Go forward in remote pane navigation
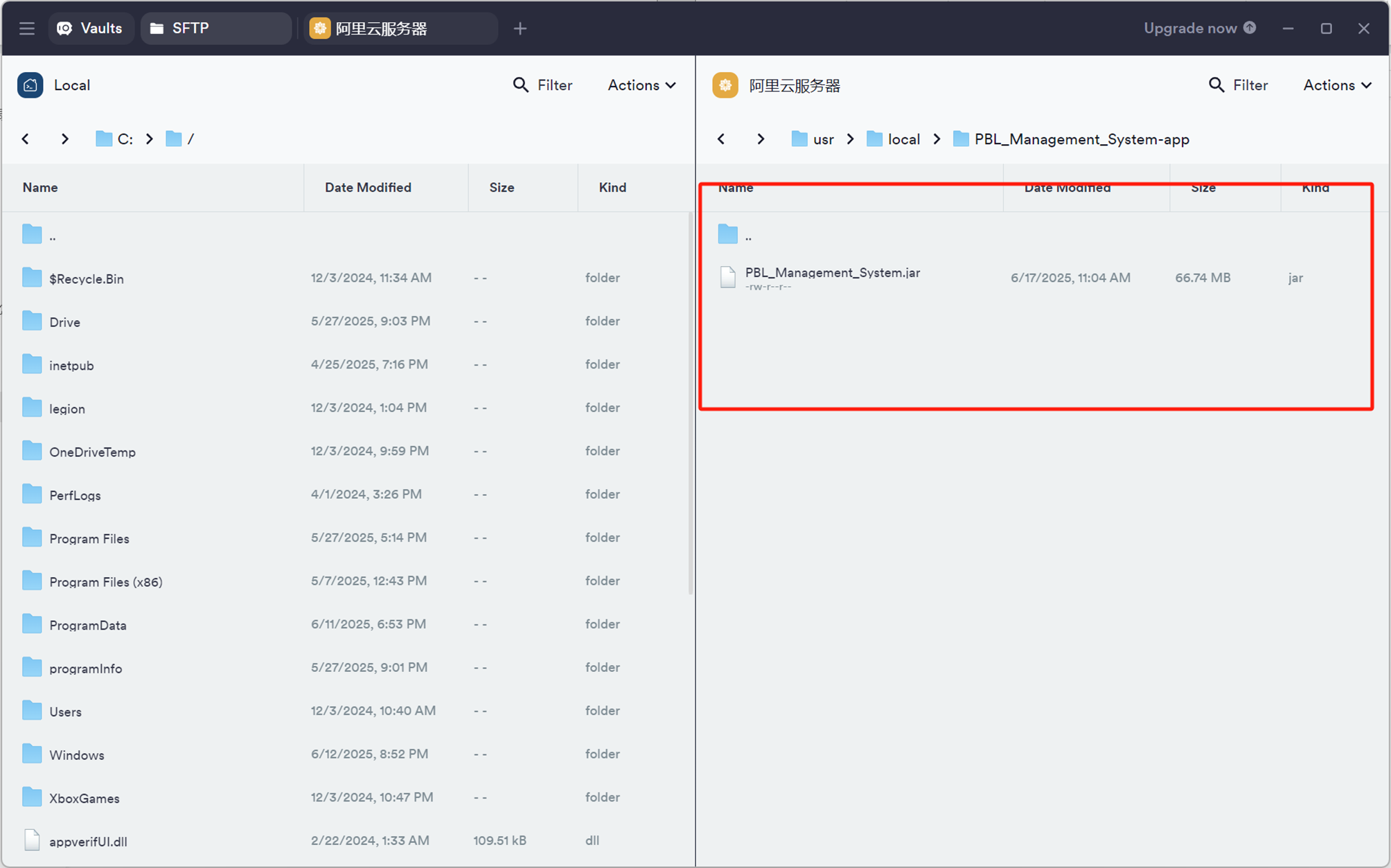 tap(761, 139)
